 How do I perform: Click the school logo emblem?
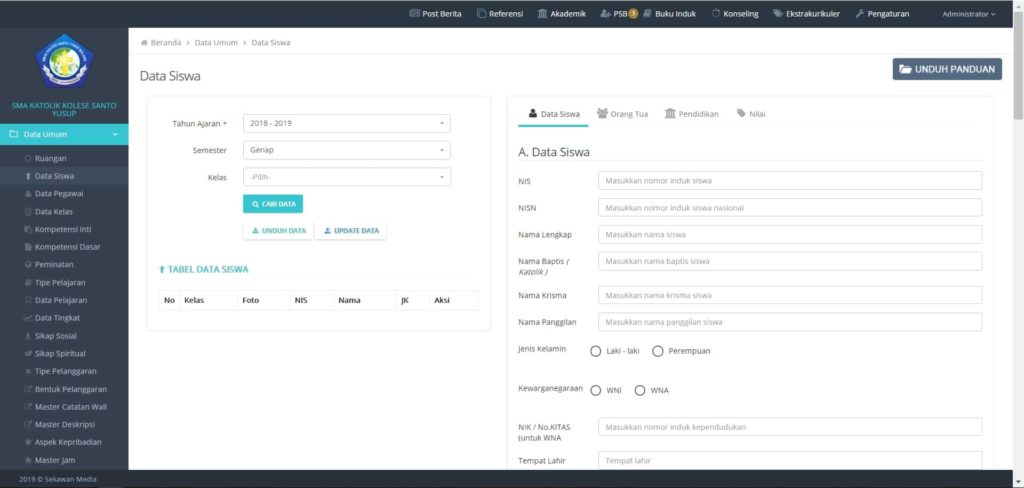click(x=64, y=61)
